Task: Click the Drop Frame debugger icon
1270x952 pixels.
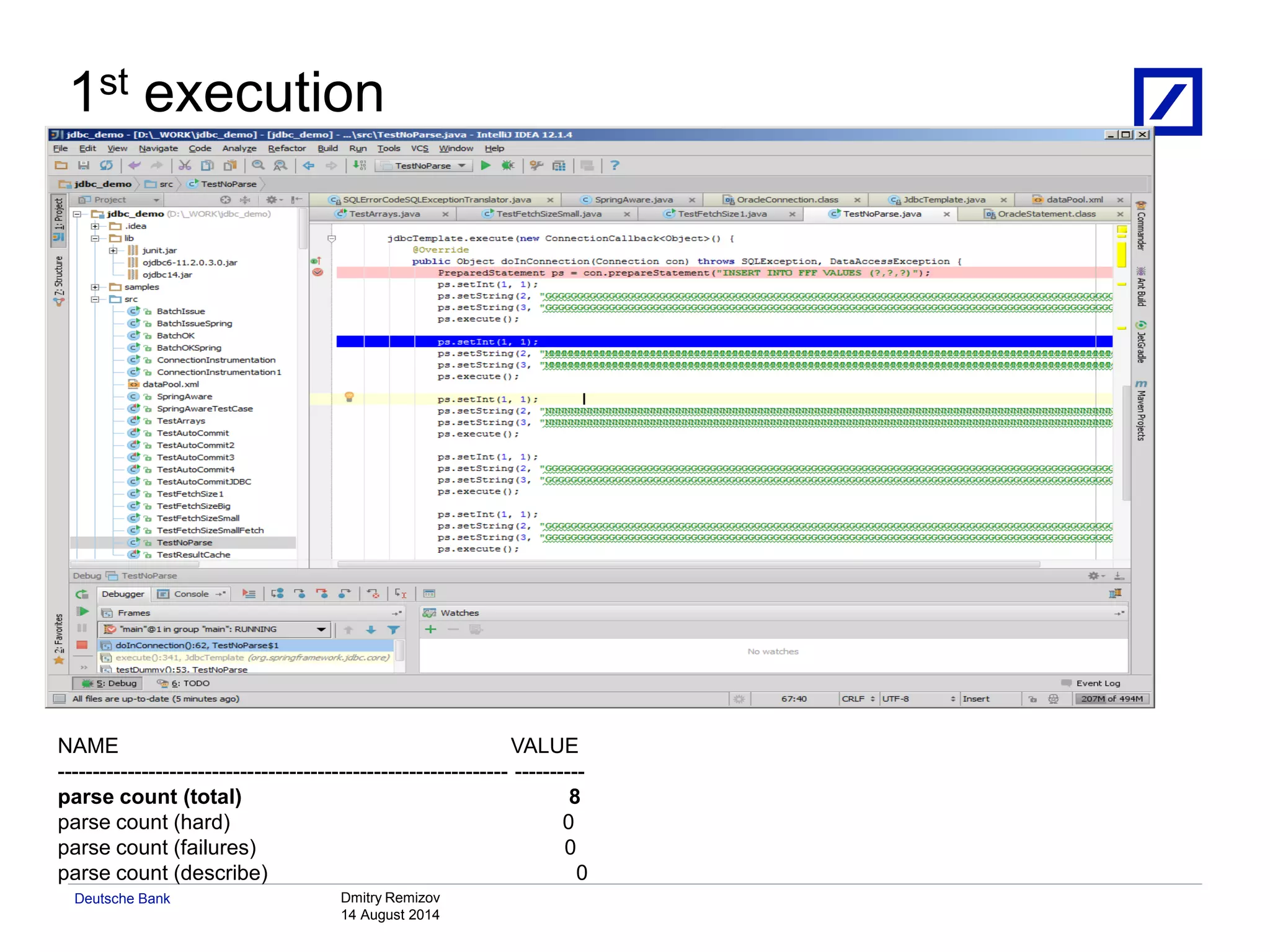Action: pyautogui.click(x=373, y=594)
